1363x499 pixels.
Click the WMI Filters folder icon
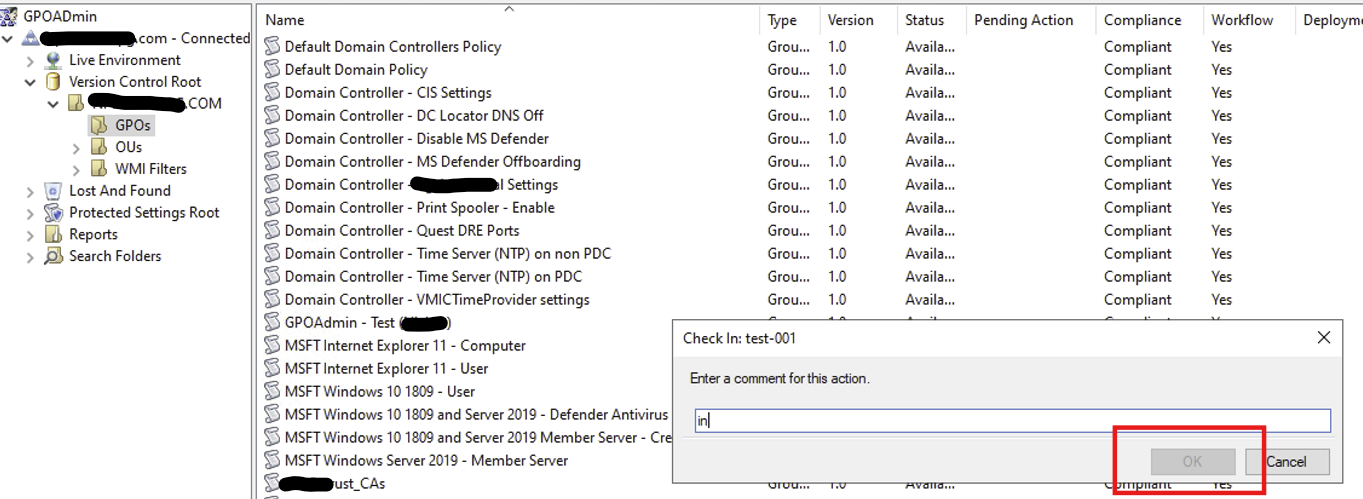[99, 169]
